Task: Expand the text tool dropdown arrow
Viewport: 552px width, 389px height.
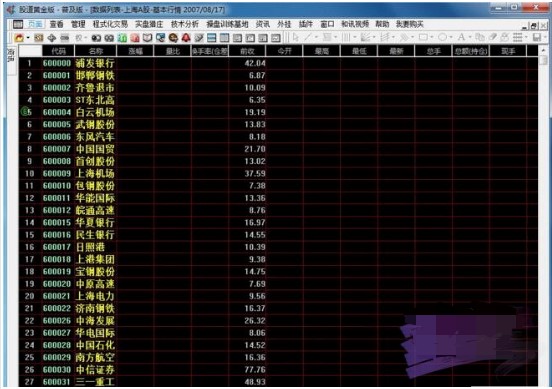Action: pyautogui.click(x=470, y=37)
